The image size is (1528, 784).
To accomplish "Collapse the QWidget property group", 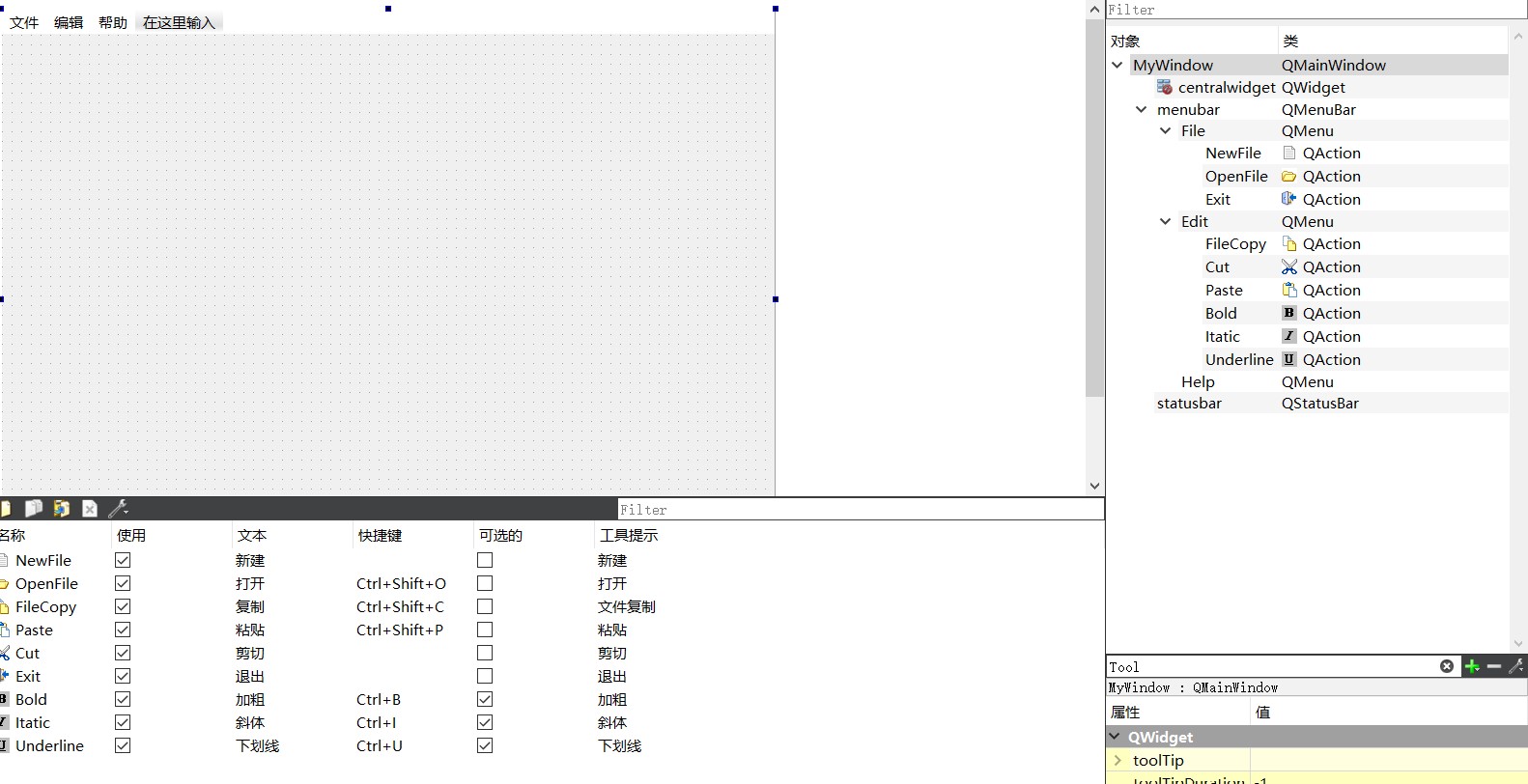I will click(1115, 736).
